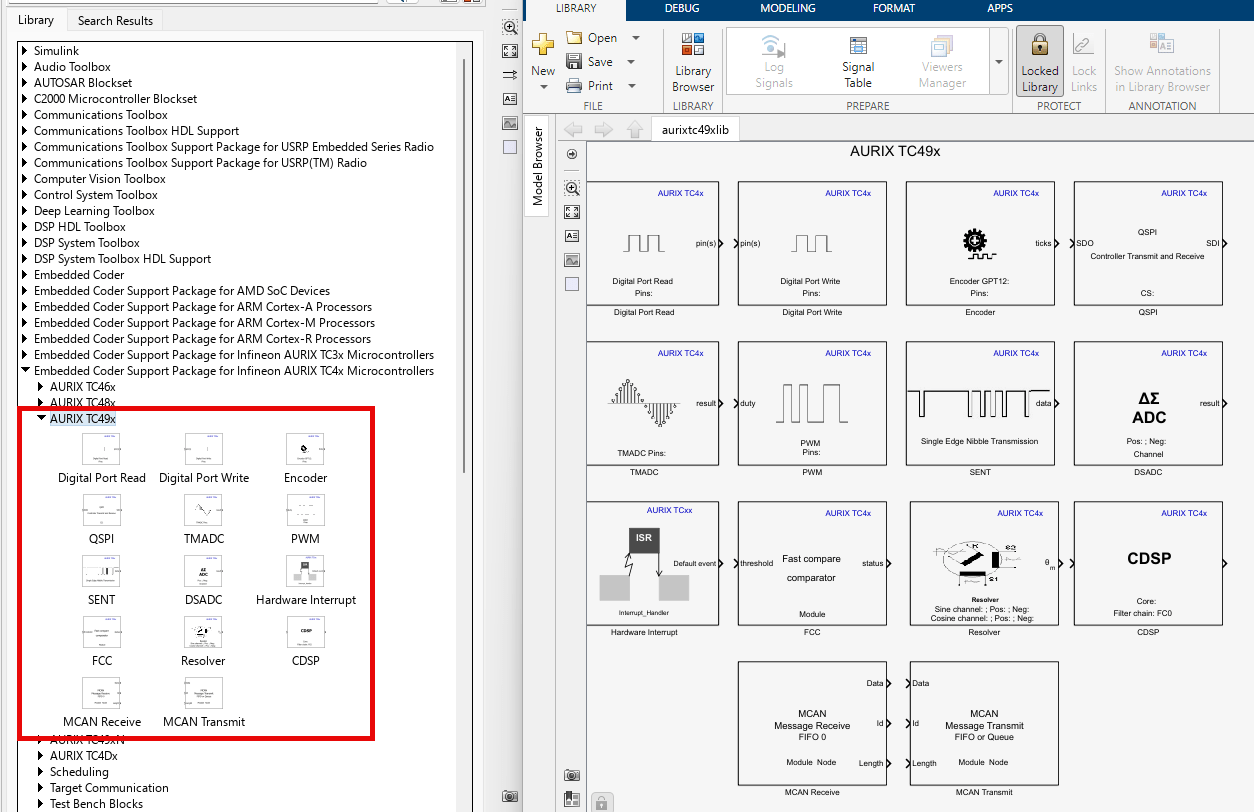Click the MCAN Receive block on canvas

coord(812,723)
